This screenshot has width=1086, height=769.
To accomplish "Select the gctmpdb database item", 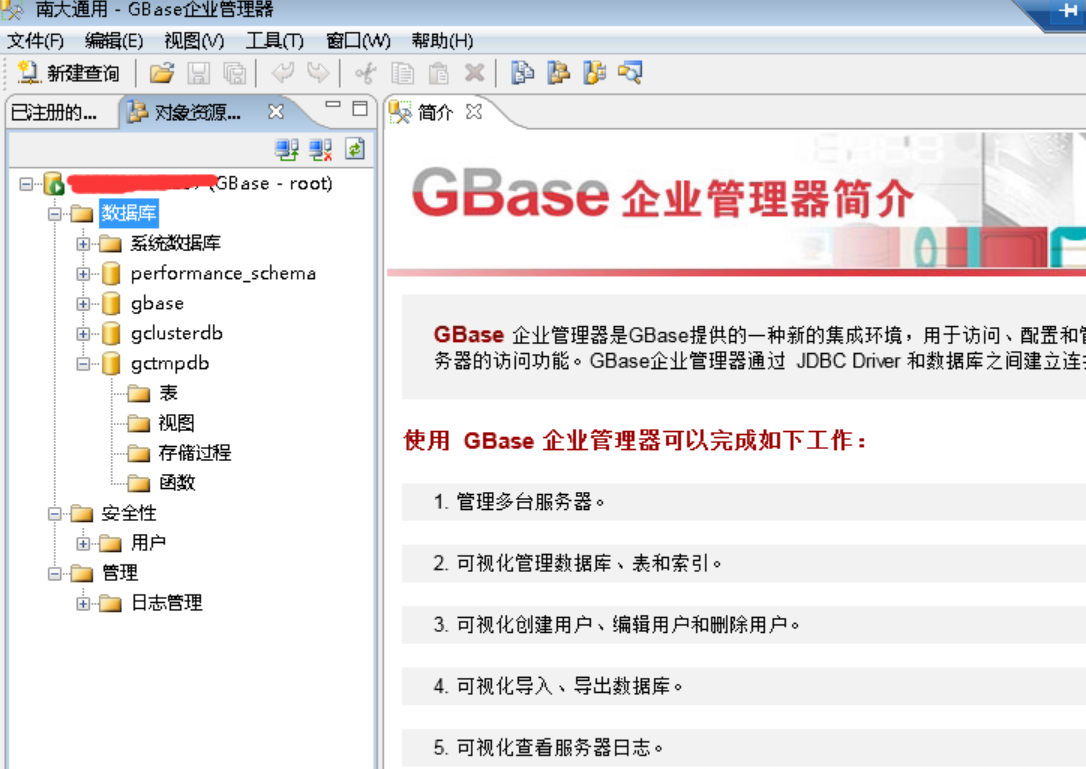I will point(170,363).
